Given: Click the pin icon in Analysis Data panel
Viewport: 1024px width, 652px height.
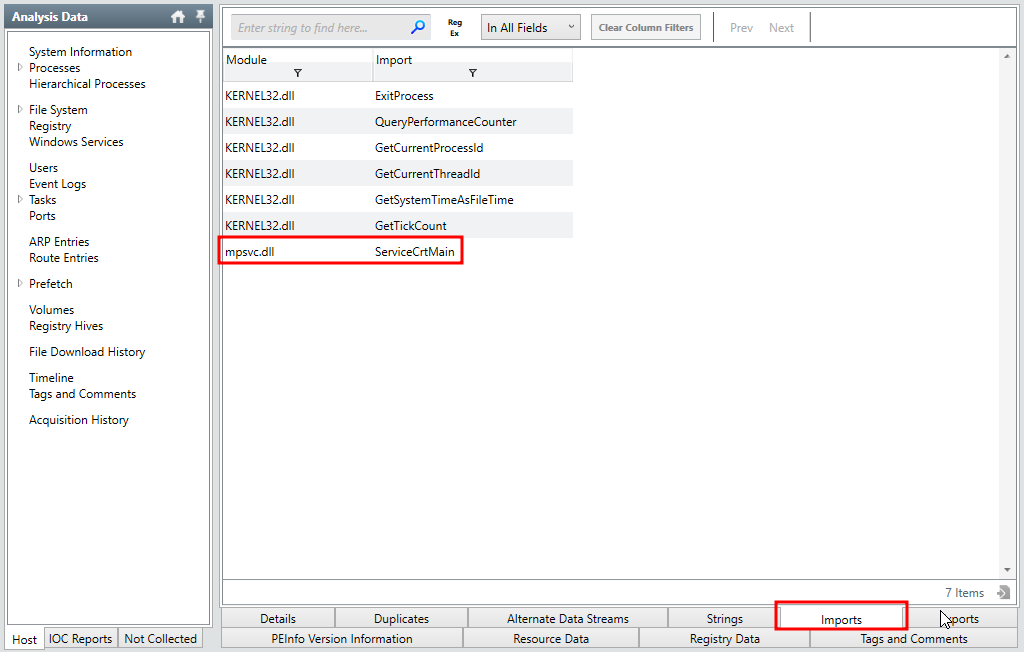Looking at the screenshot, I should tap(200, 17).
